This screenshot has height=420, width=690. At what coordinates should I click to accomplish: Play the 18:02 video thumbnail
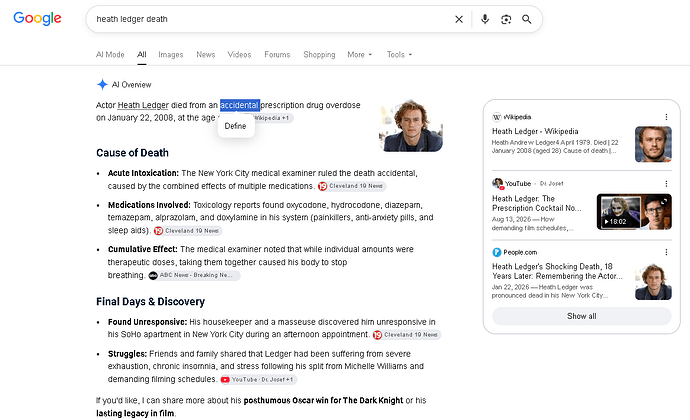[634, 212]
